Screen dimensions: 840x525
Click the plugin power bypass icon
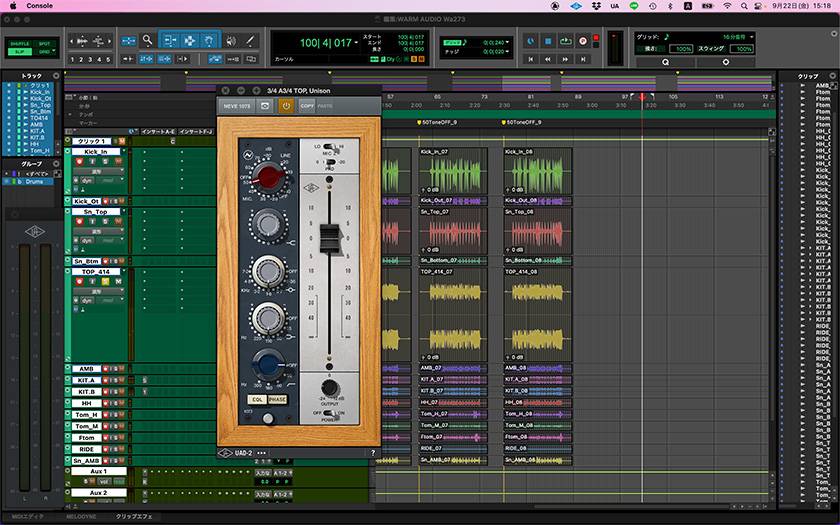click(x=286, y=105)
